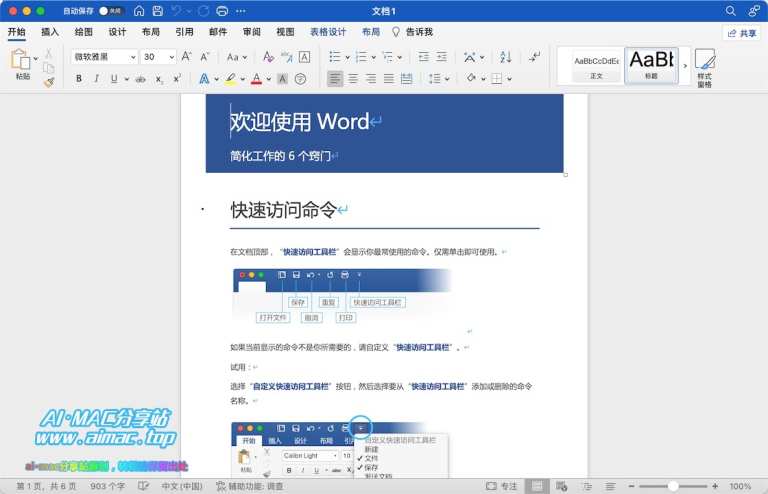Click the Cut scissors icon
The width and height of the screenshot is (768, 494).
click(48, 53)
